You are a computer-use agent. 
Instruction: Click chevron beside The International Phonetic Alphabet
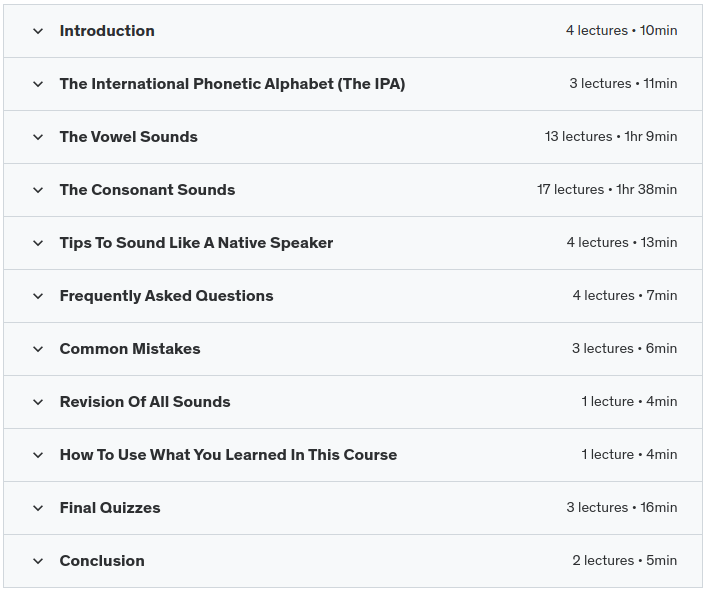38,84
